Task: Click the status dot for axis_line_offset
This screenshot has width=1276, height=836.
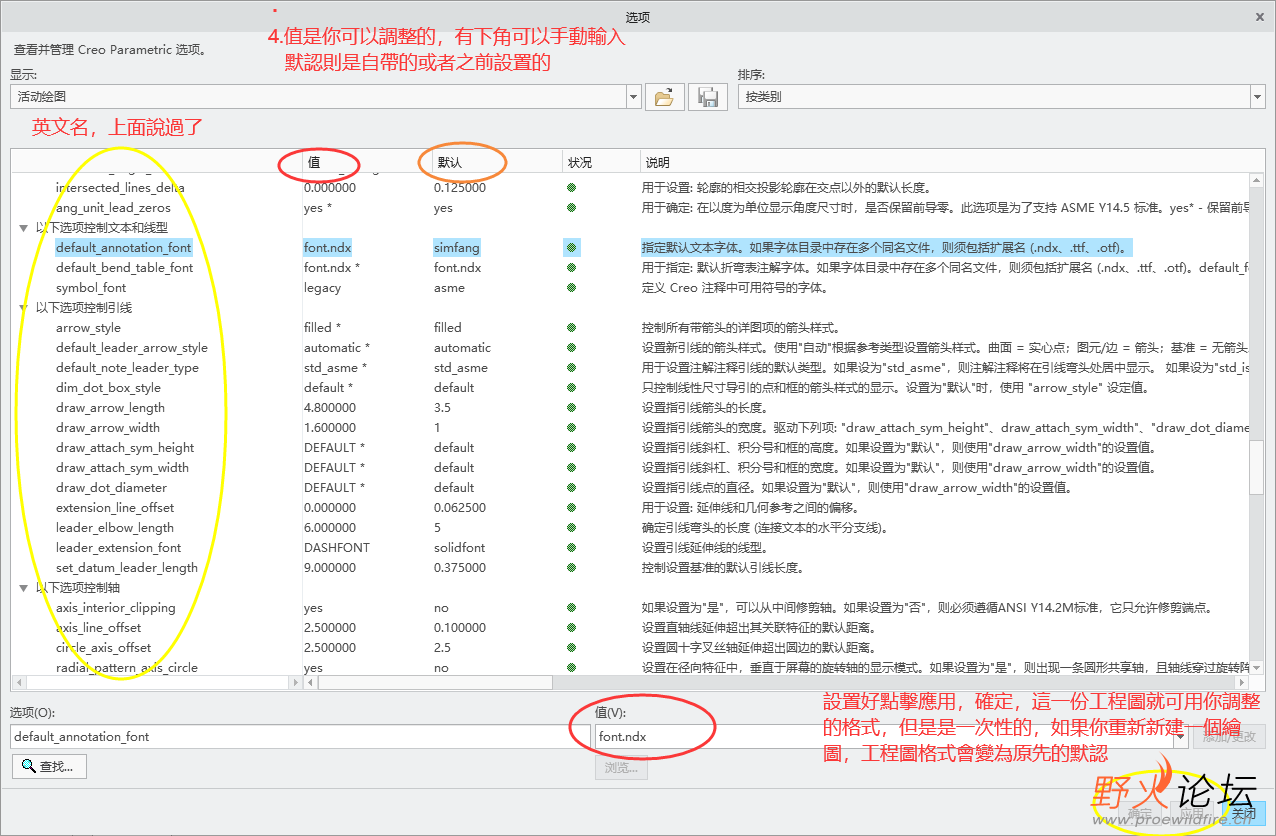Action: (571, 628)
